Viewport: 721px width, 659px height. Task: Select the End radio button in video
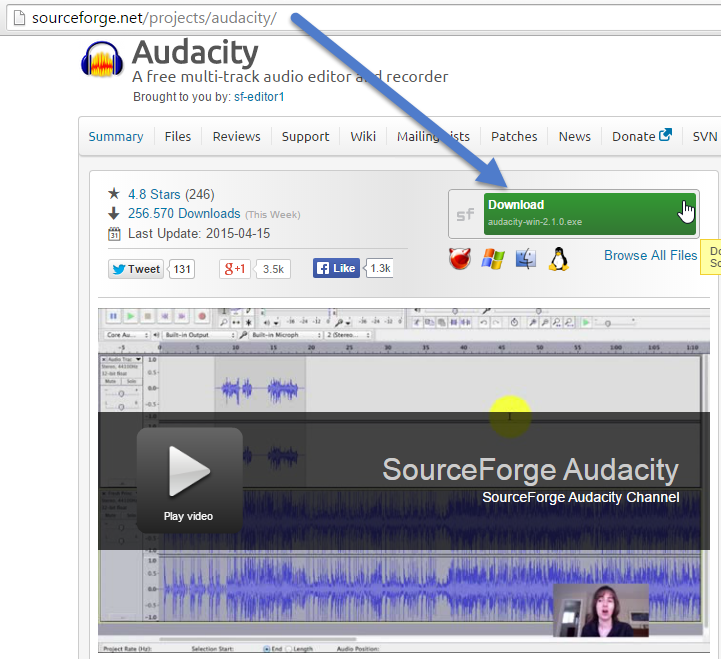click(x=267, y=649)
